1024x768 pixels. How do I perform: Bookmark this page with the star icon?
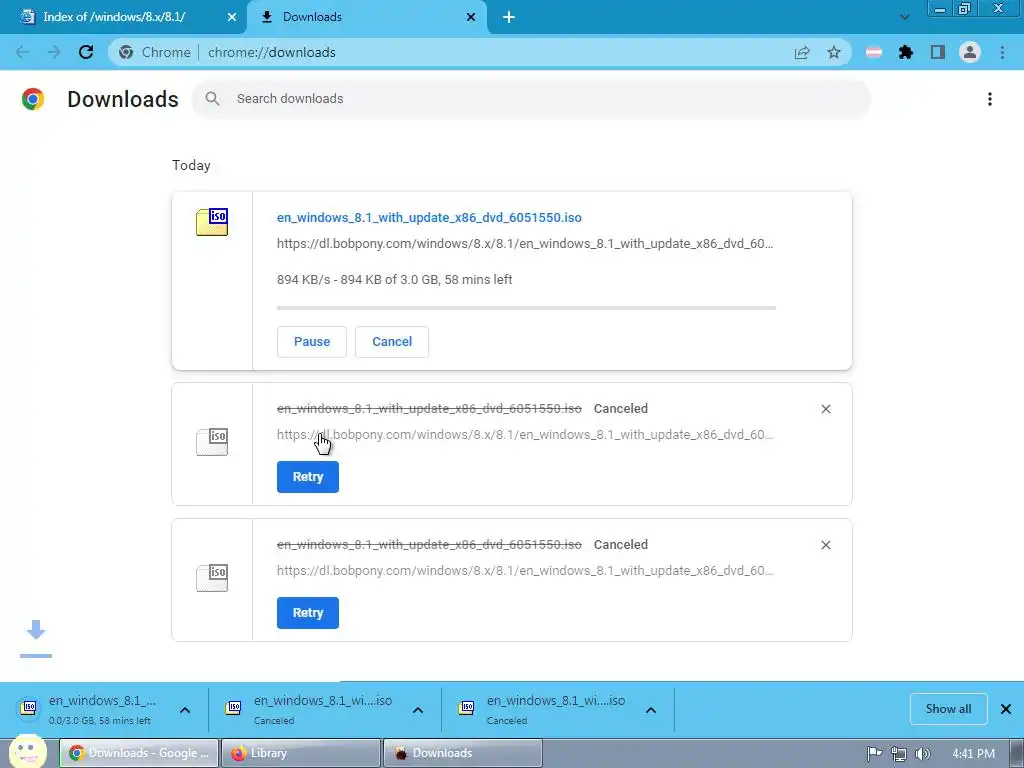(x=834, y=52)
